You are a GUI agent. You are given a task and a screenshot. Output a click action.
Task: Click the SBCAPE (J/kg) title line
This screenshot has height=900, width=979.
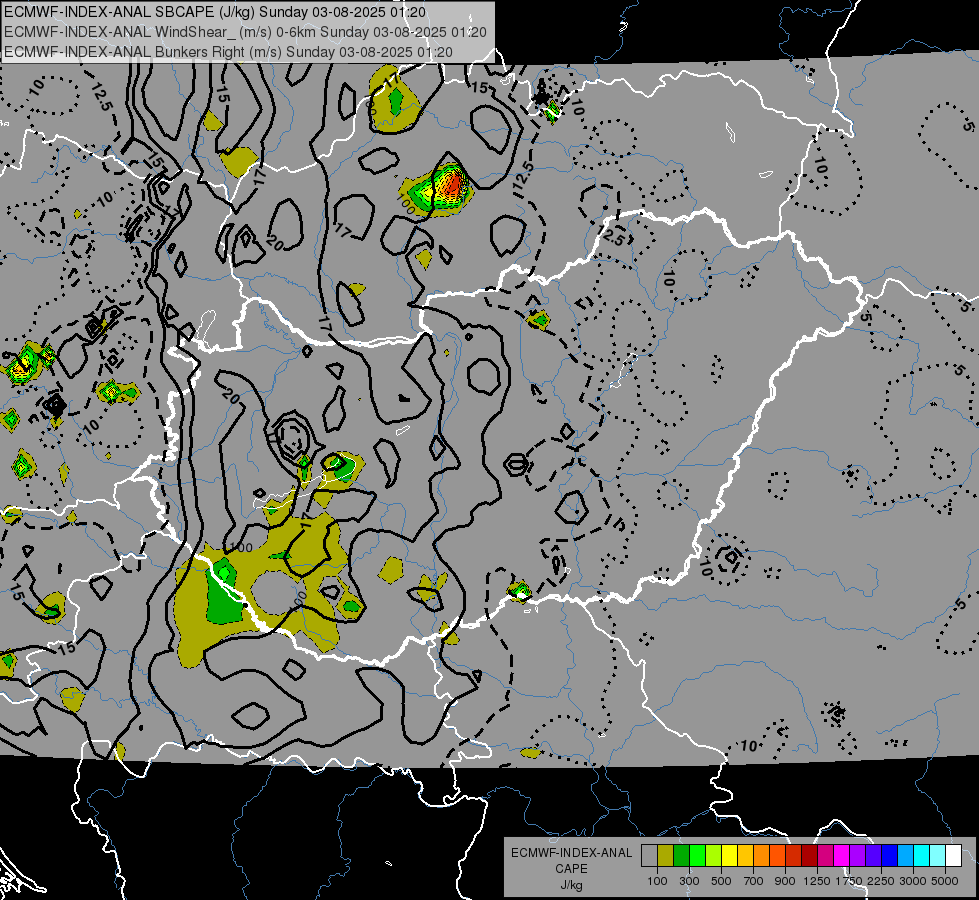click(215, 12)
